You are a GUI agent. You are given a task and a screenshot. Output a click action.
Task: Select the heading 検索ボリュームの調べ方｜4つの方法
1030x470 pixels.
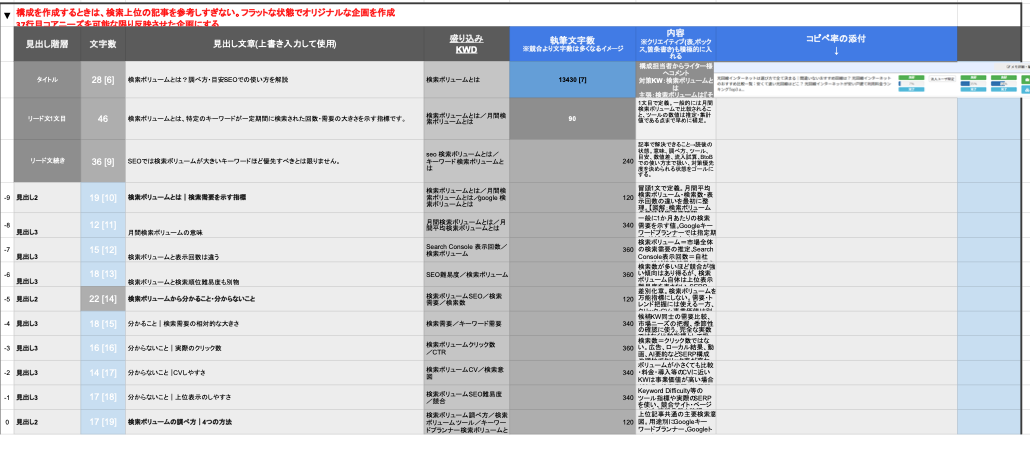pyautogui.click(x=275, y=422)
